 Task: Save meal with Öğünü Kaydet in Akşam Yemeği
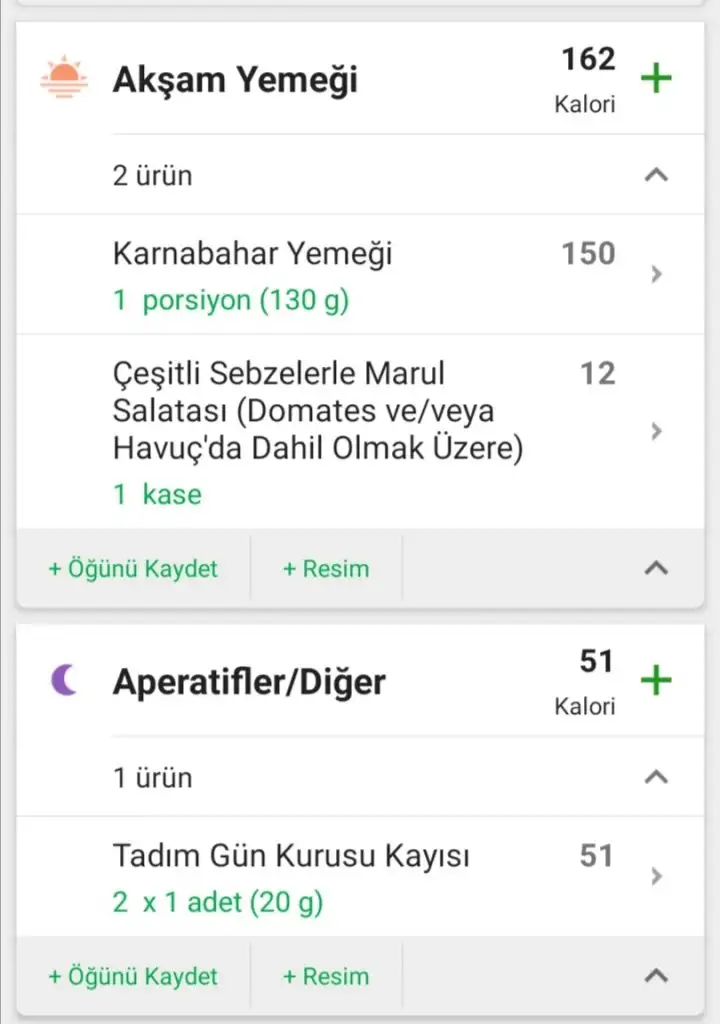click(x=133, y=569)
